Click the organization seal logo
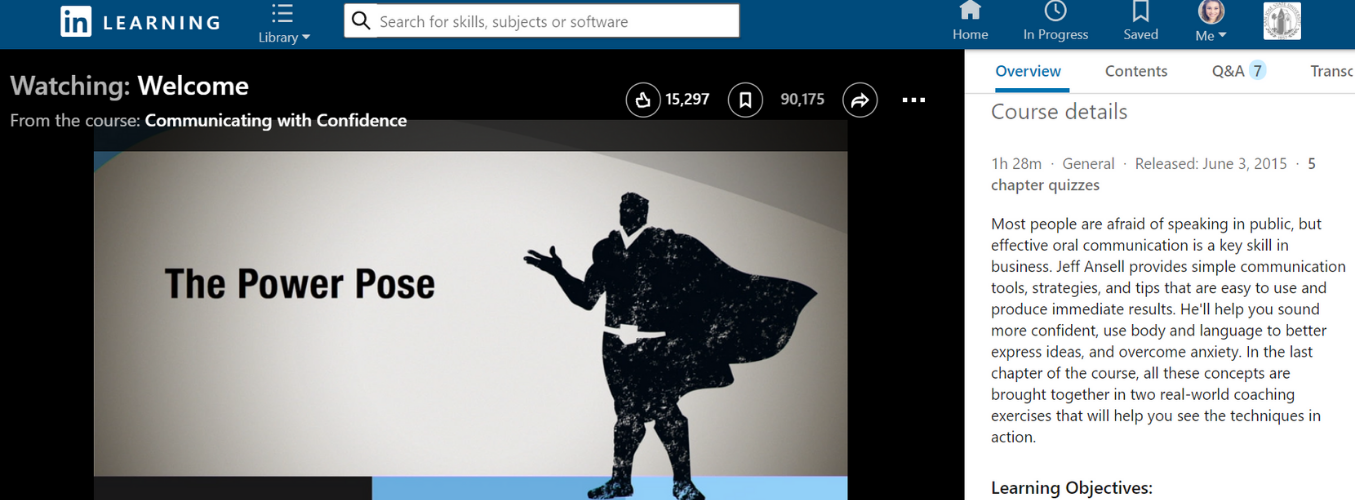The image size is (1355, 500). [1282, 21]
